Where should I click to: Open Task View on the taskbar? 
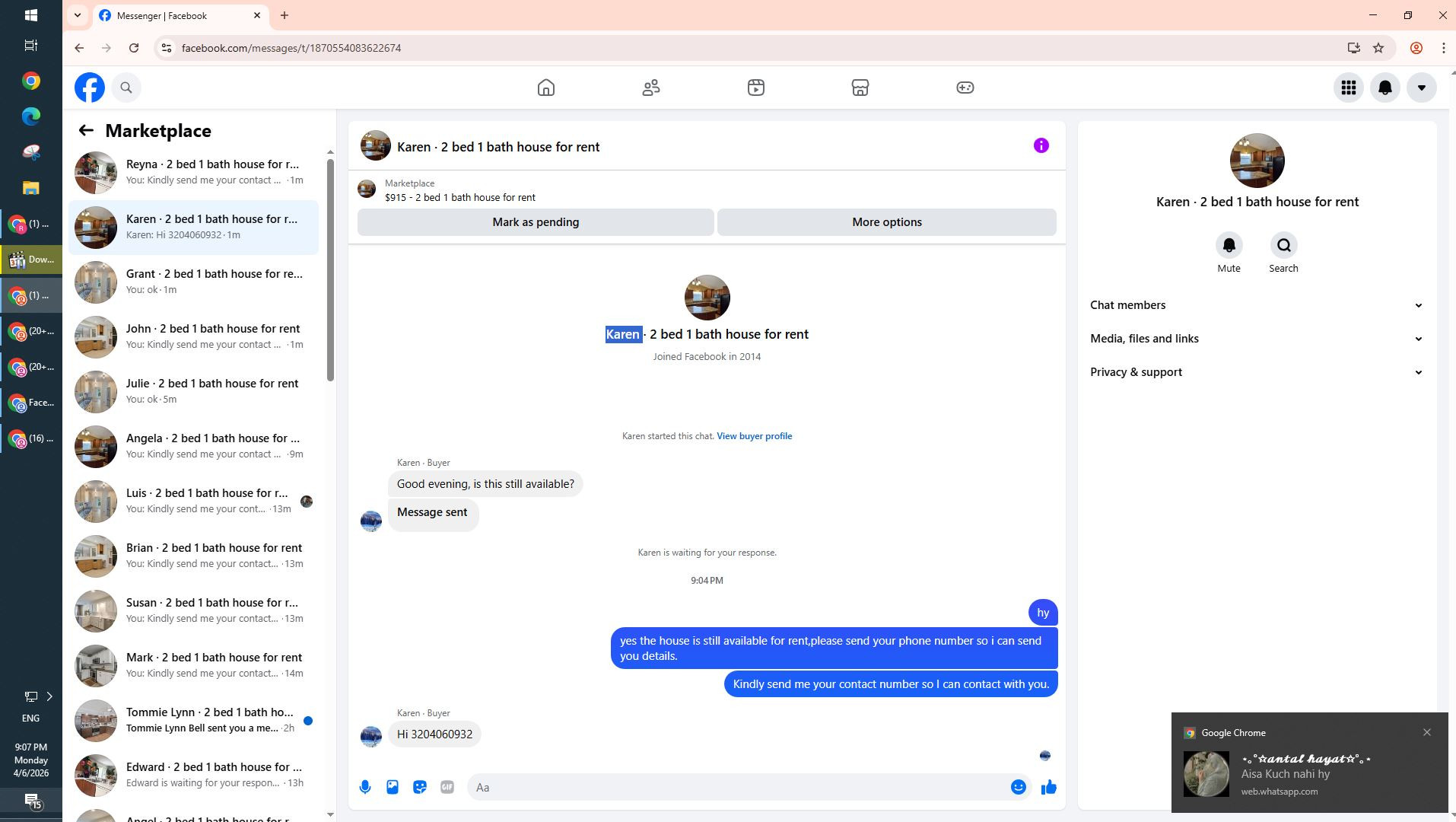31,46
